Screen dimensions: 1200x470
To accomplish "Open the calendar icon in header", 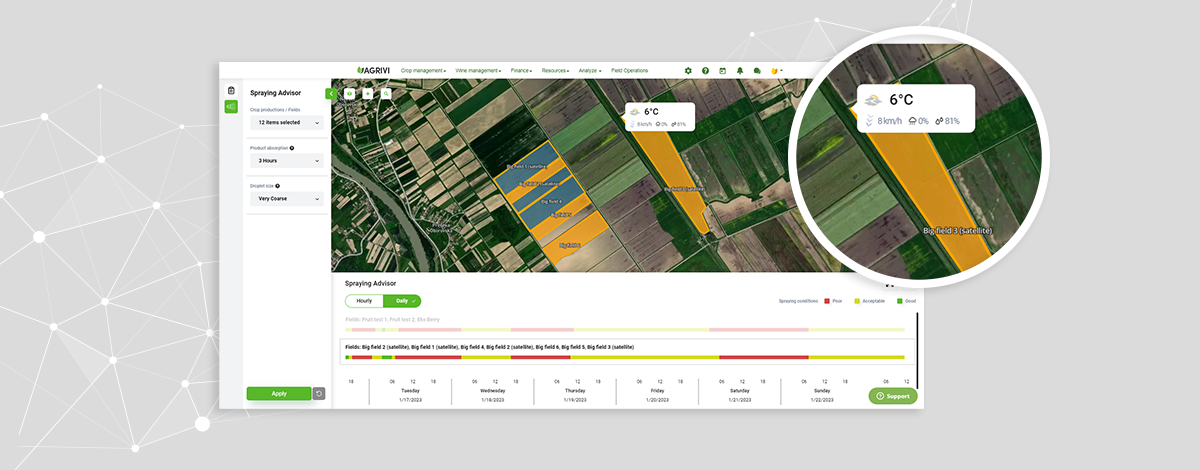I will click(722, 71).
